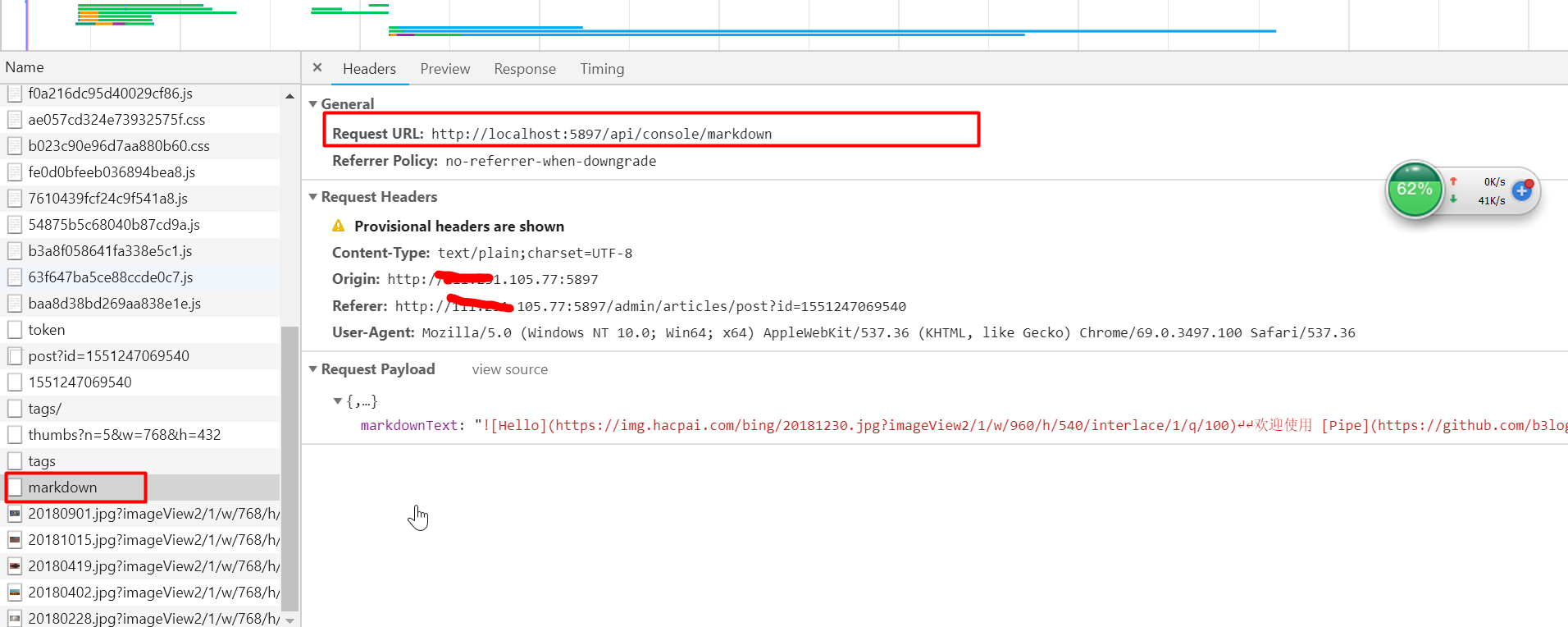Select 63f647ba5ce88ccde0c7.js request
Screen dimensions: 1568x627
pyautogui.click(x=139, y=277)
